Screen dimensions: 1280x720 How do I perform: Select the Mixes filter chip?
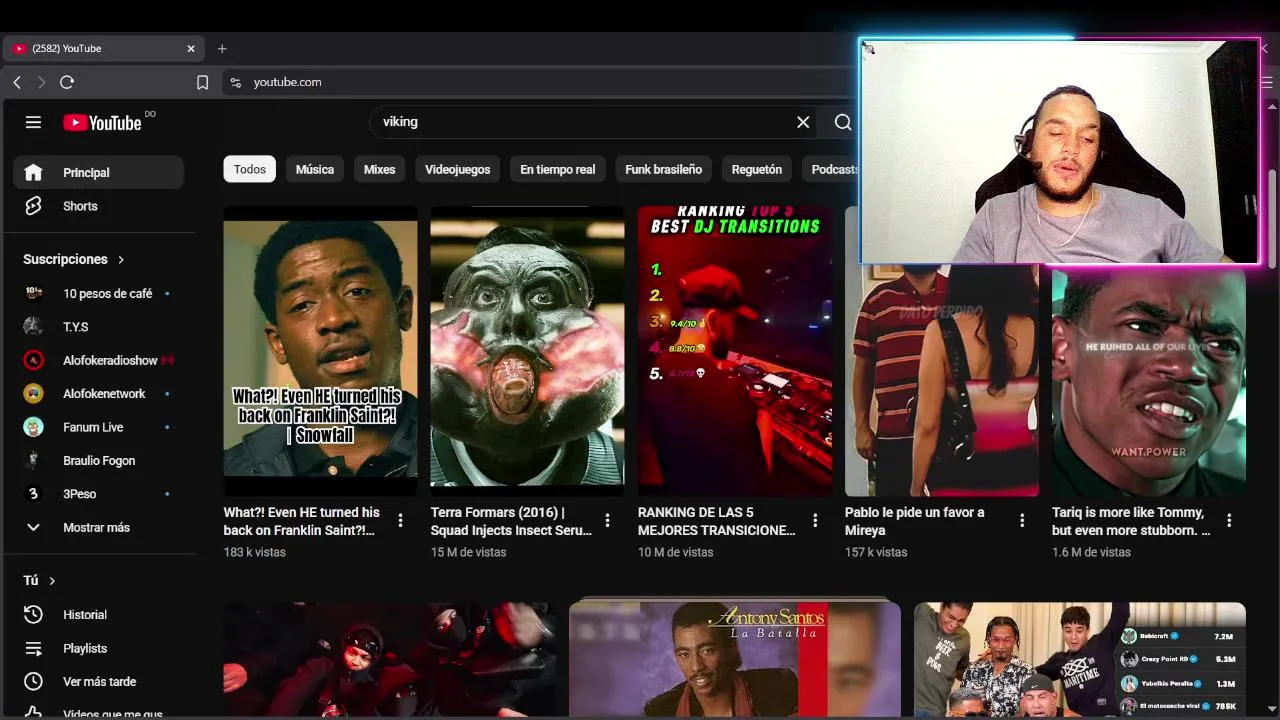point(379,169)
